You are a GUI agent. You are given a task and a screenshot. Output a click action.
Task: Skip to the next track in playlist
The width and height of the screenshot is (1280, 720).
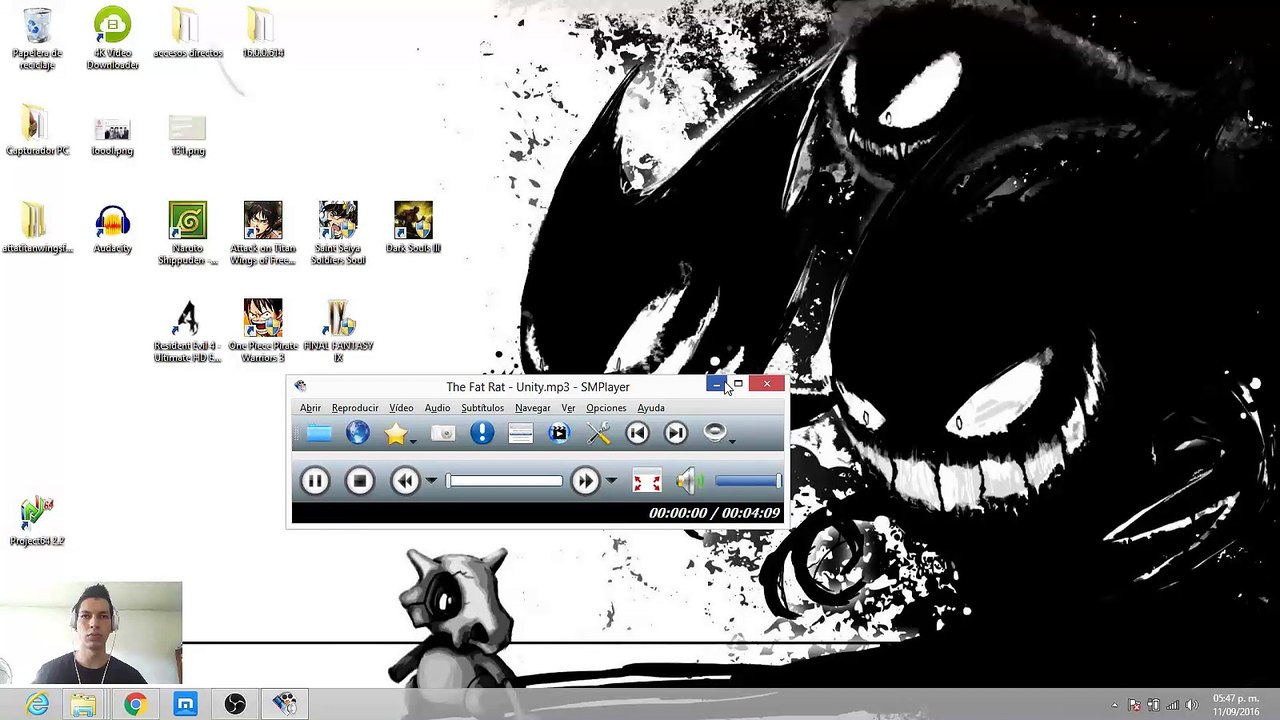[x=676, y=433]
